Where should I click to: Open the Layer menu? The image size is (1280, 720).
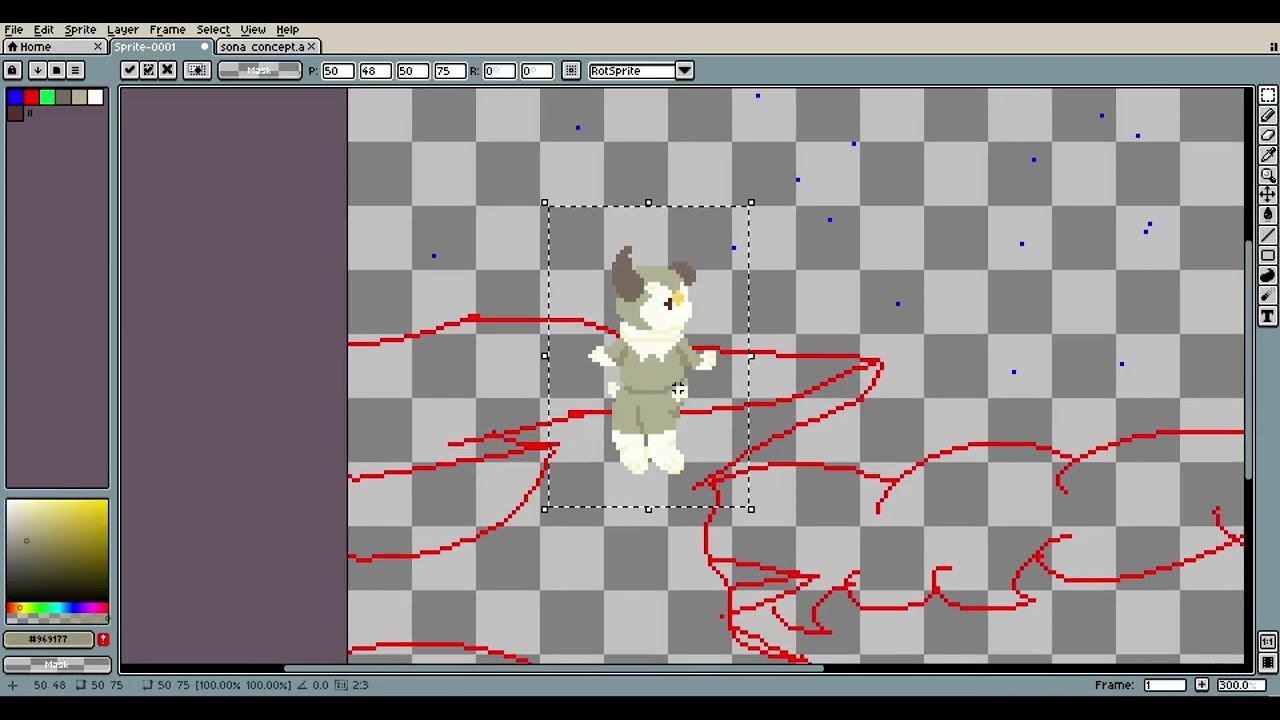point(123,30)
